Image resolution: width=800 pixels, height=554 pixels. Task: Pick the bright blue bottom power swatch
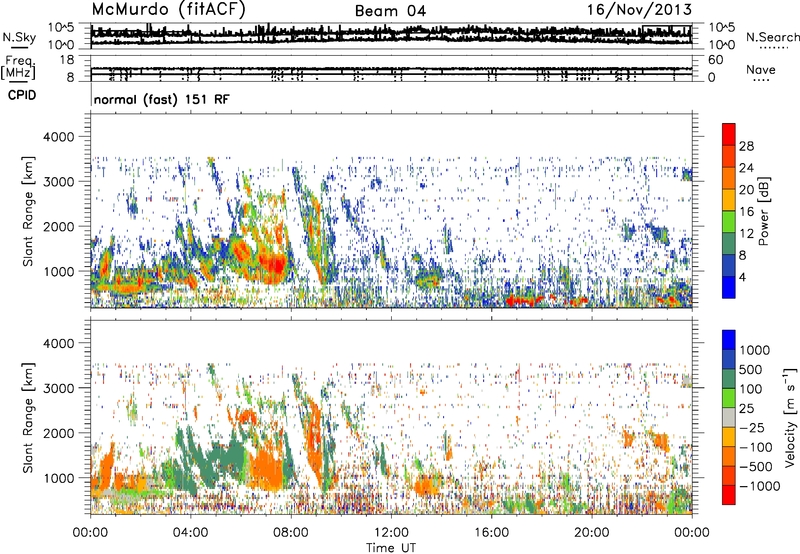coord(729,287)
